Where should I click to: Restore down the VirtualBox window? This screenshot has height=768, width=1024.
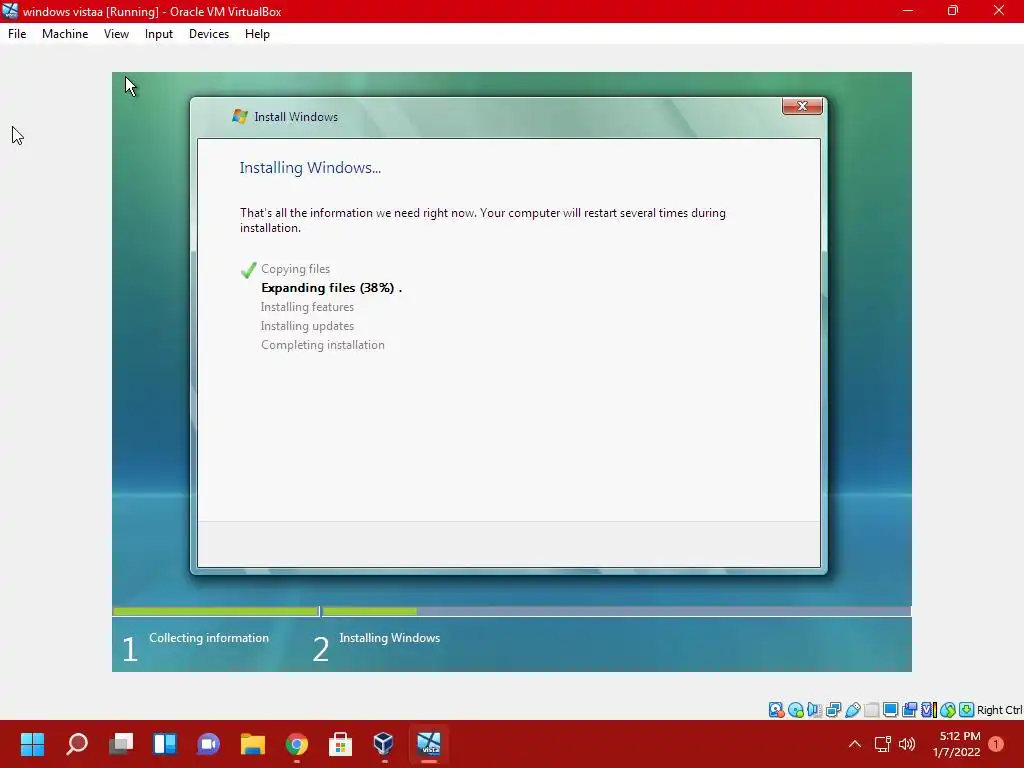[x=953, y=10]
